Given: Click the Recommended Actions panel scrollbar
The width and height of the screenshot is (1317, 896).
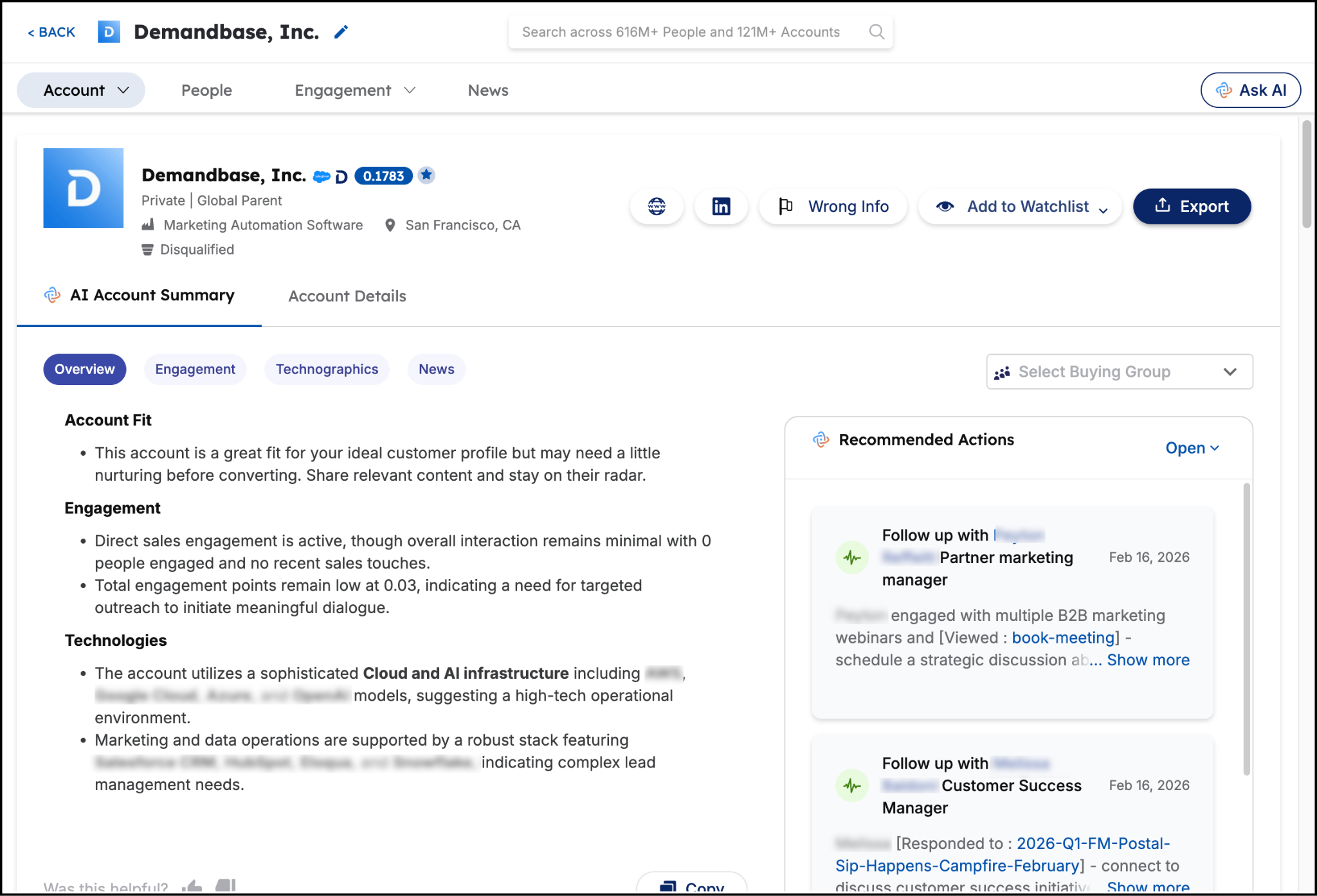Looking at the screenshot, I should coord(1247,630).
